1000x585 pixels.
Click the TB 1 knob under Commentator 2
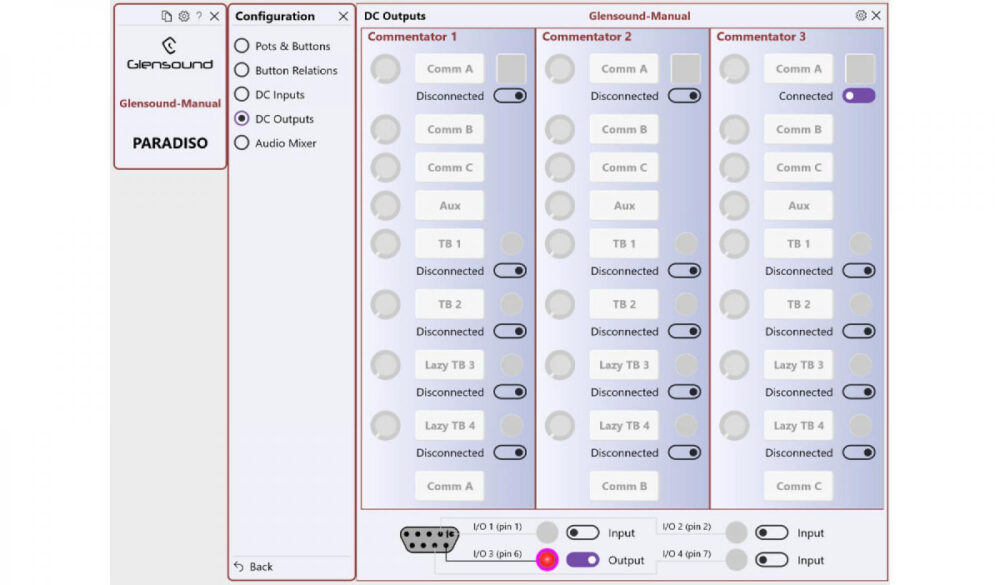(x=560, y=242)
